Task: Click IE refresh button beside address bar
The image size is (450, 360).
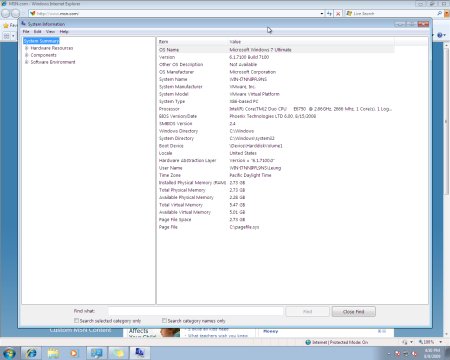Action: [329, 13]
